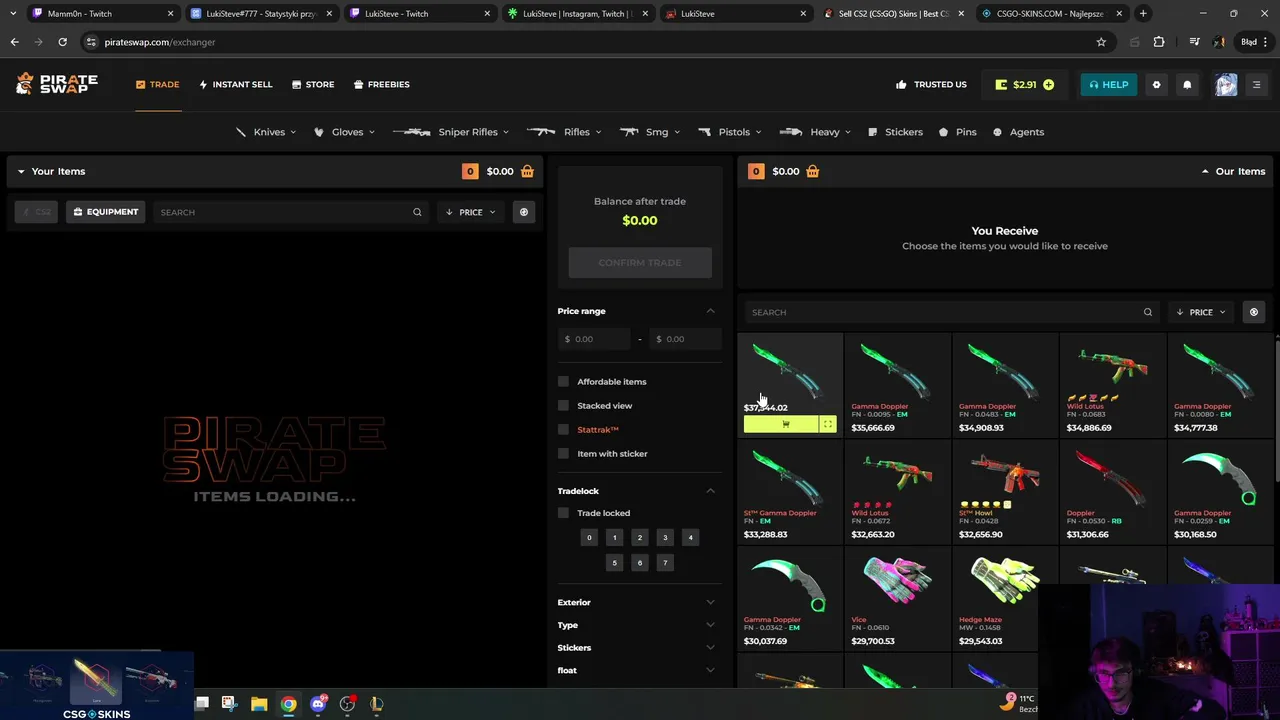Switch to the TRADE tab
The width and height of the screenshot is (1280, 720).
click(158, 84)
